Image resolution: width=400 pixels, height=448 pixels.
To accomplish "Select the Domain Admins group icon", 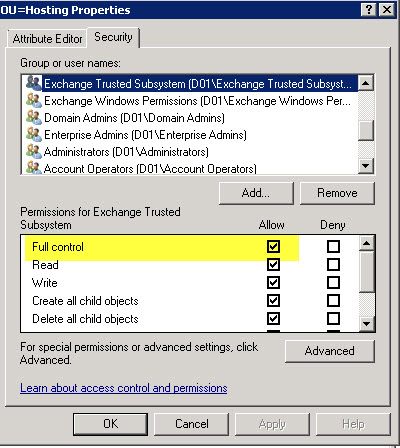I will pos(34,117).
